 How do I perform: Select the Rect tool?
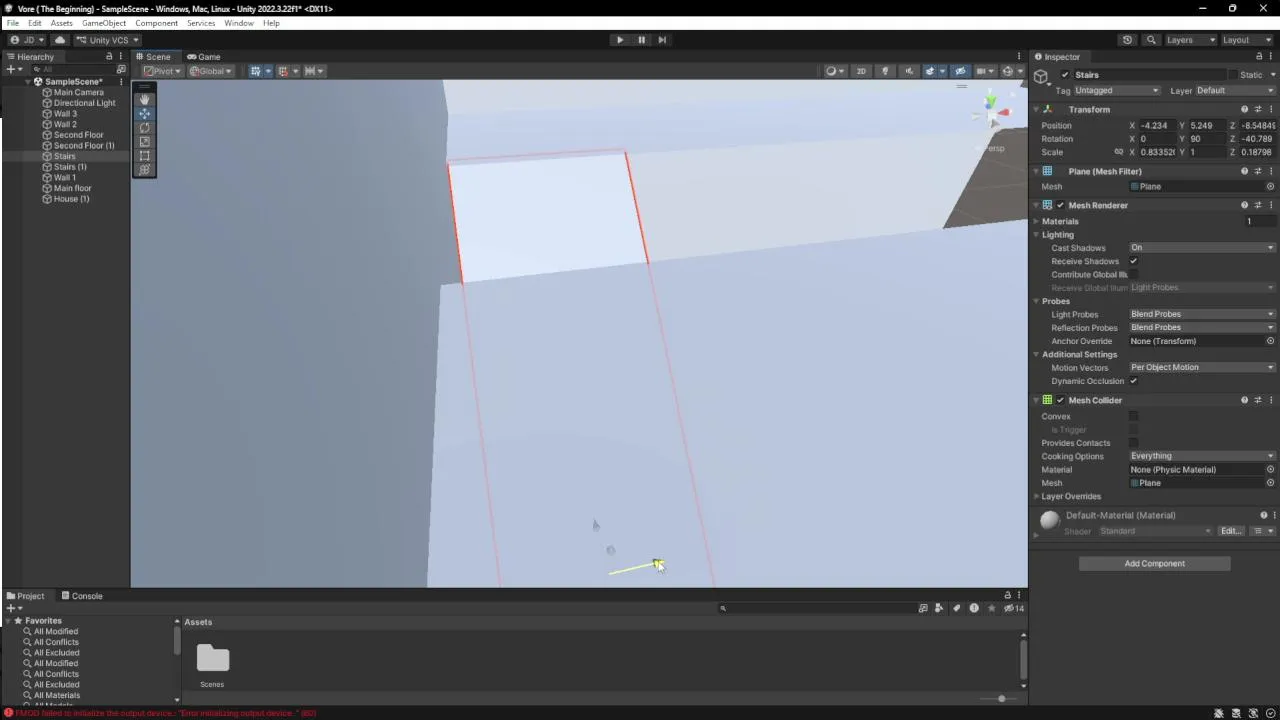(145, 156)
